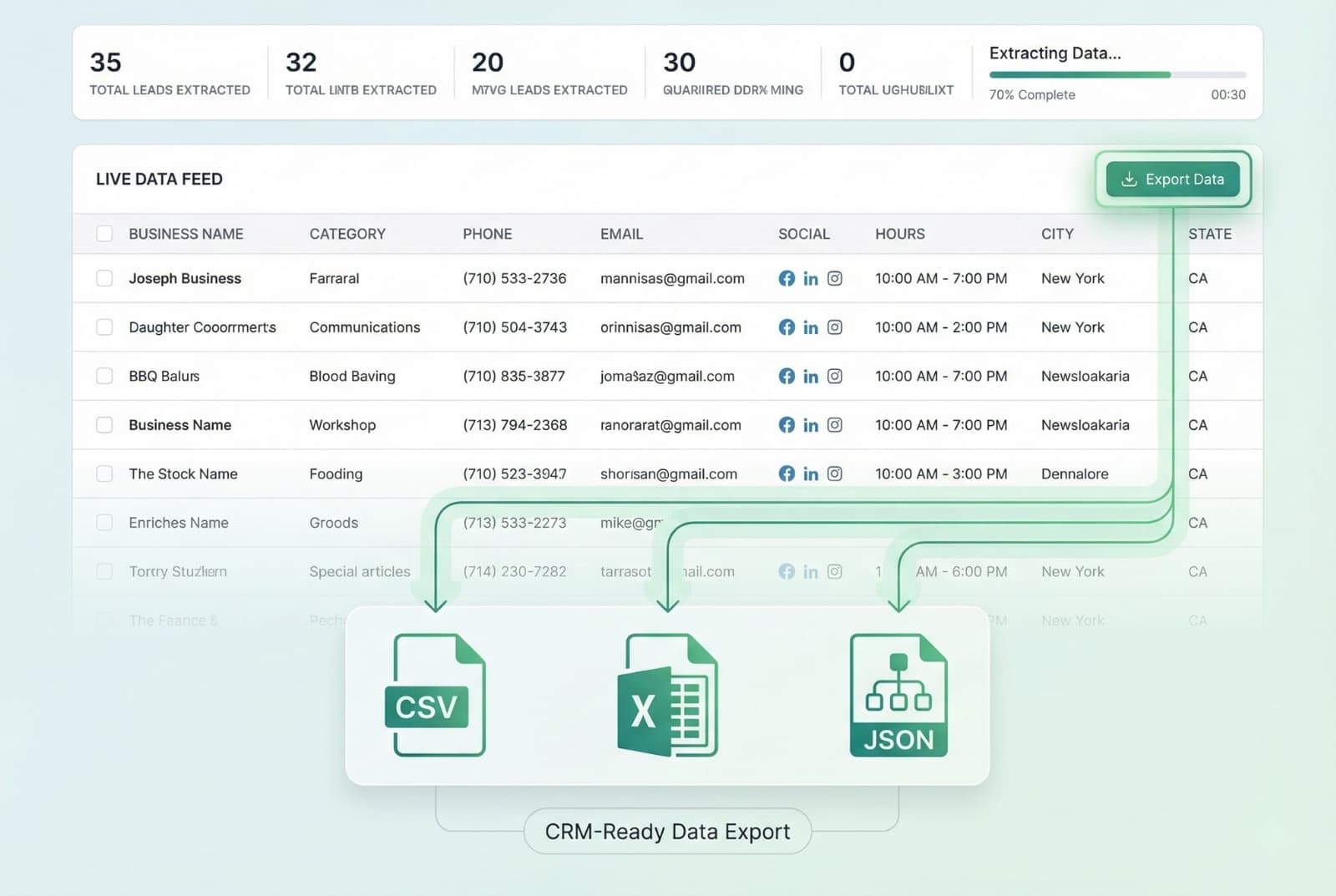Screen dimensions: 1336x896
Task: Click the extraction progress bar
Action: [x=1116, y=75]
